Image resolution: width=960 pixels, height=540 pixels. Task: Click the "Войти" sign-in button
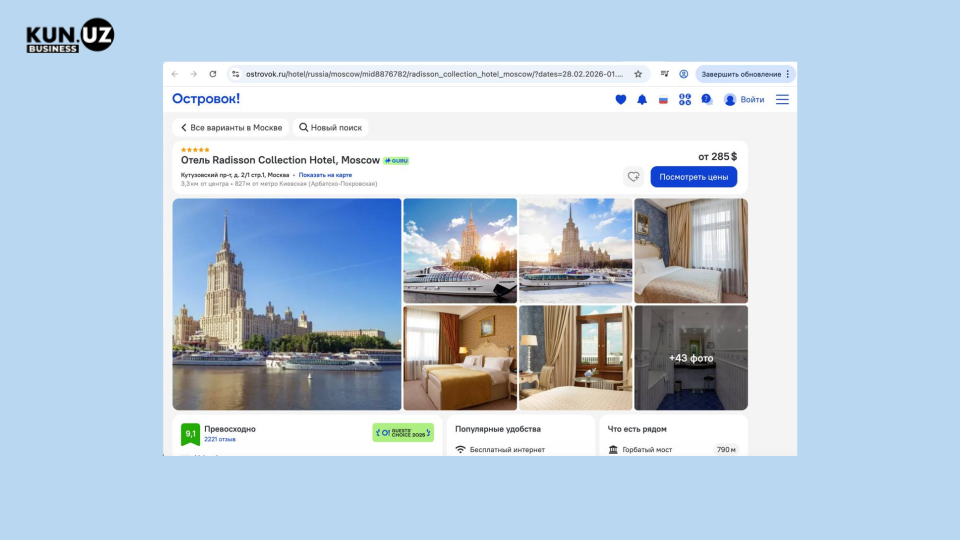[744, 100]
